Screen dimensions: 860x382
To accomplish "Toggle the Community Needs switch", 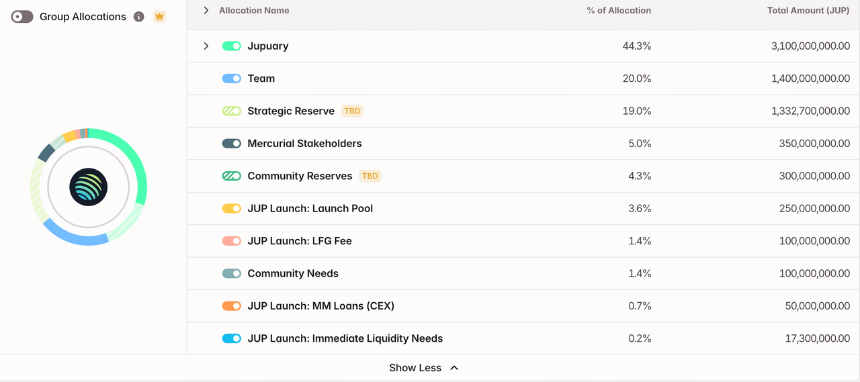I will point(231,273).
